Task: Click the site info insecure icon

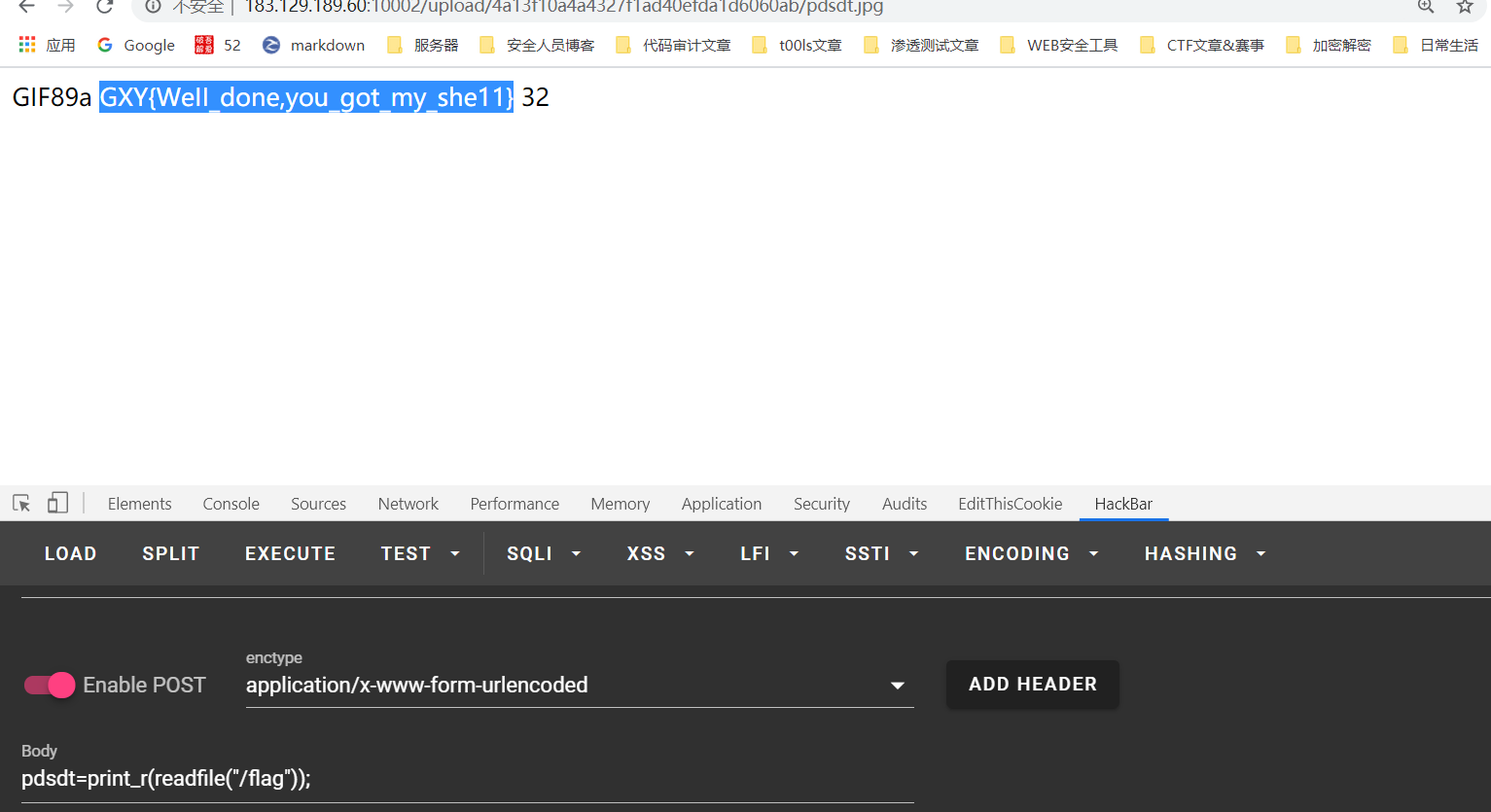Action: coord(153,7)
